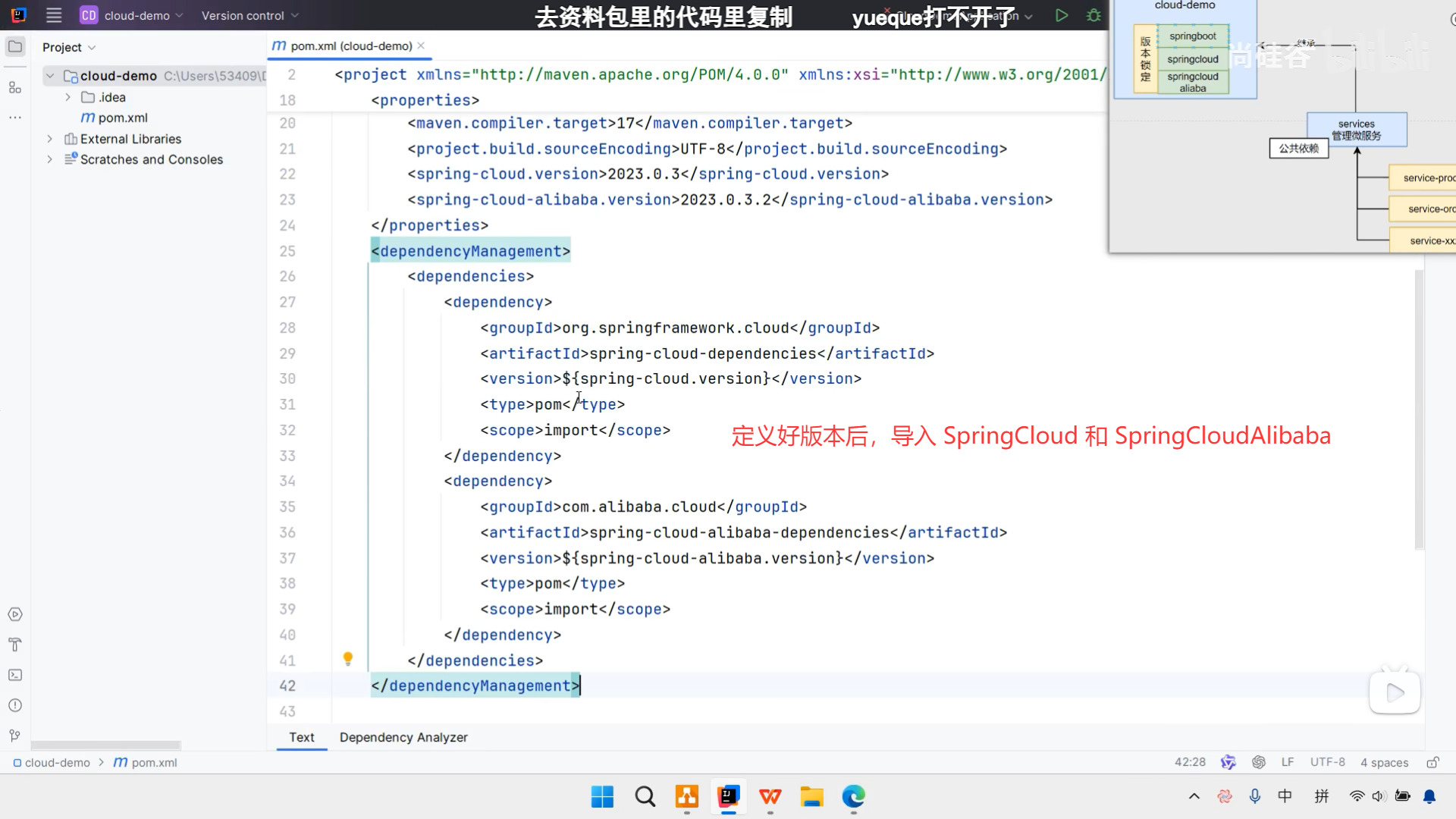Select pom.xml in the project tree
This screenshot has width=1456, height=819.
[122, 118]
